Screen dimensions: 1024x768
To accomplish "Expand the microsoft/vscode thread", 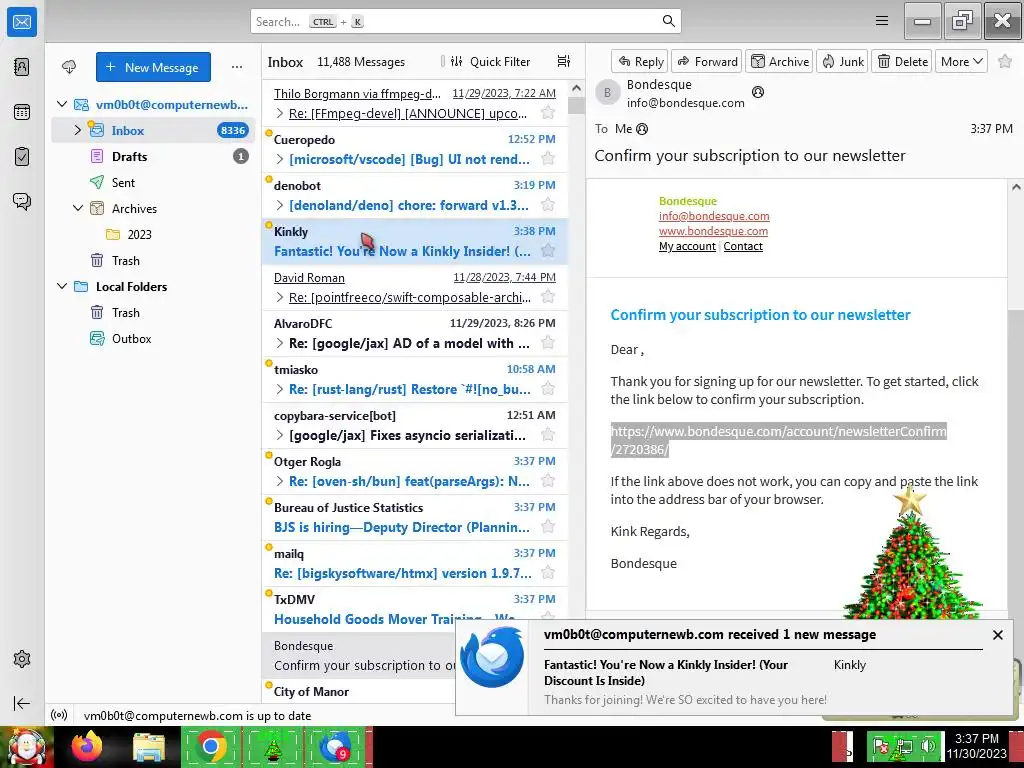I will coord(280,159).
